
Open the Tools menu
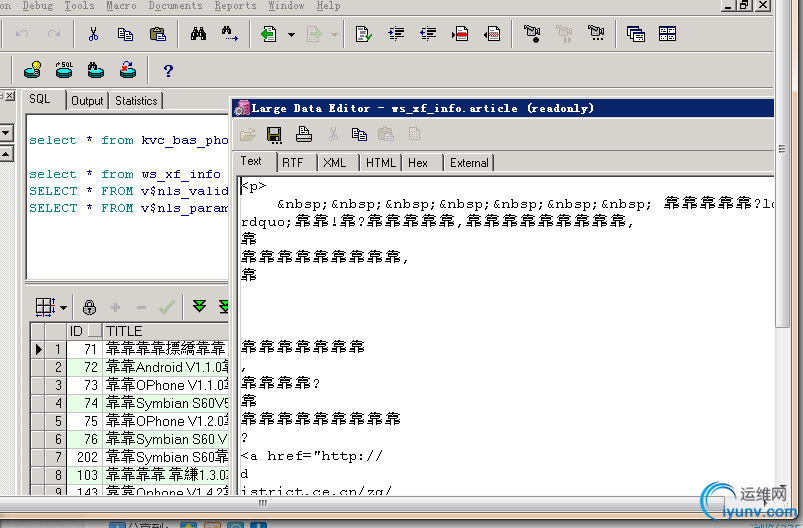79,6
